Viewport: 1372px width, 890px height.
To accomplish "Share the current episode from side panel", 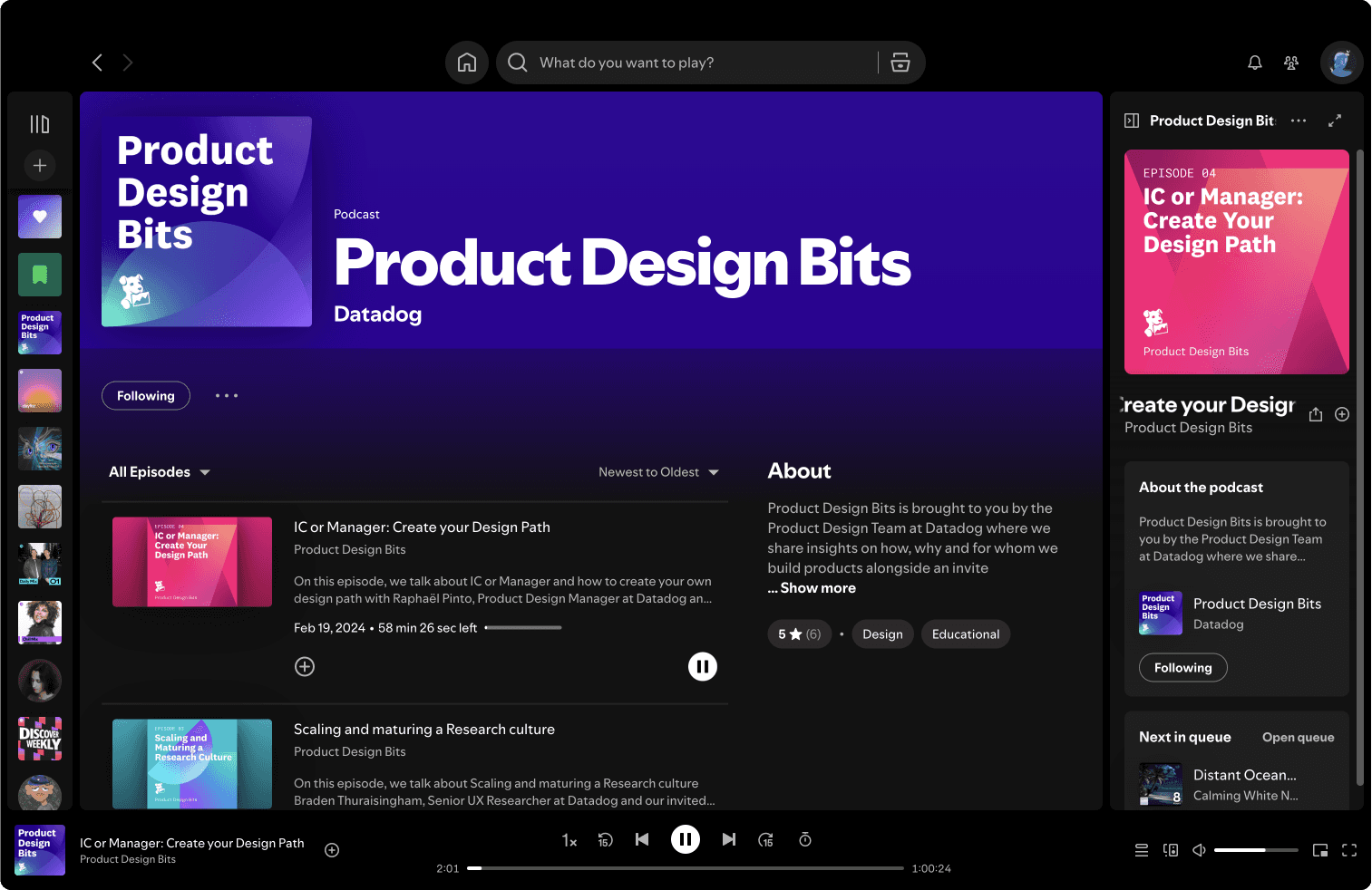I will point(1316,414).
